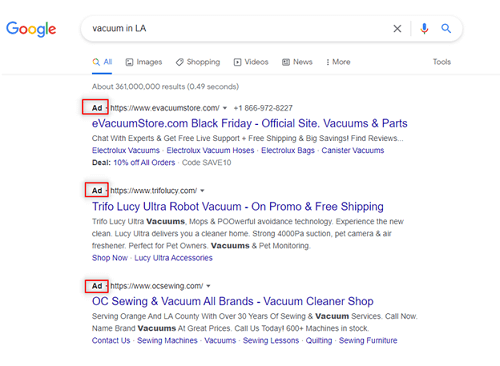This screenshot has width=500, height=366.
Task: Open the Tools option
Action: pos(442,62)
